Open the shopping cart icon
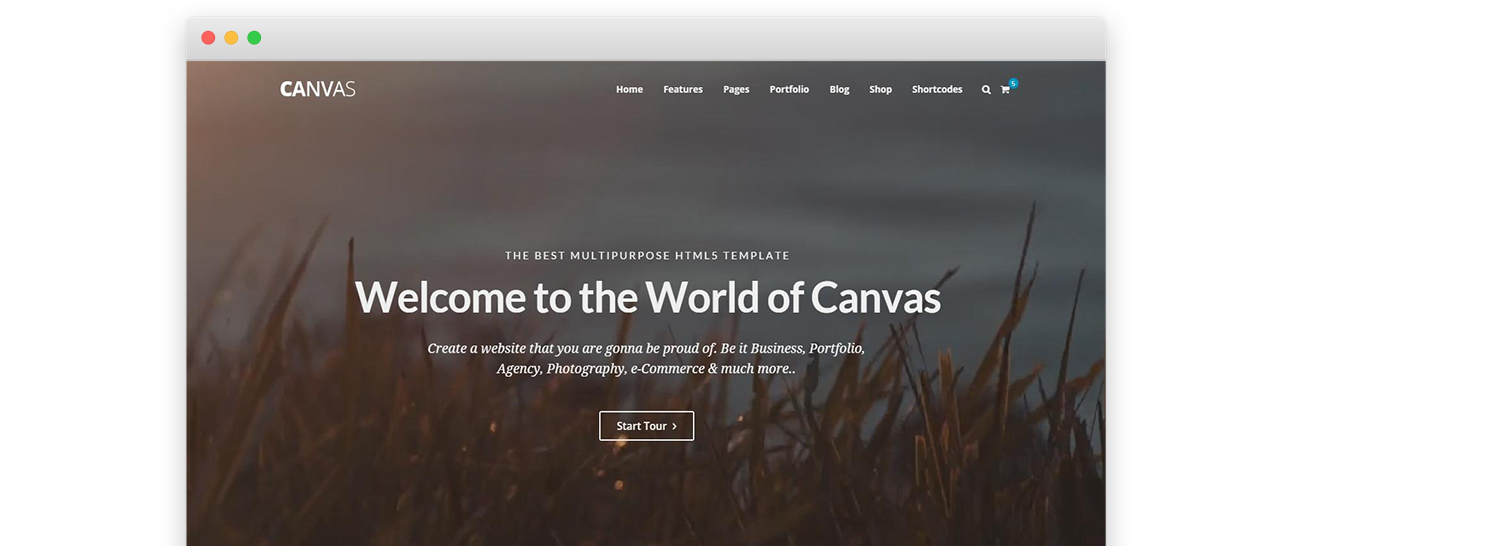This screenshot has width=1500, height=546. click(1005, 90)
